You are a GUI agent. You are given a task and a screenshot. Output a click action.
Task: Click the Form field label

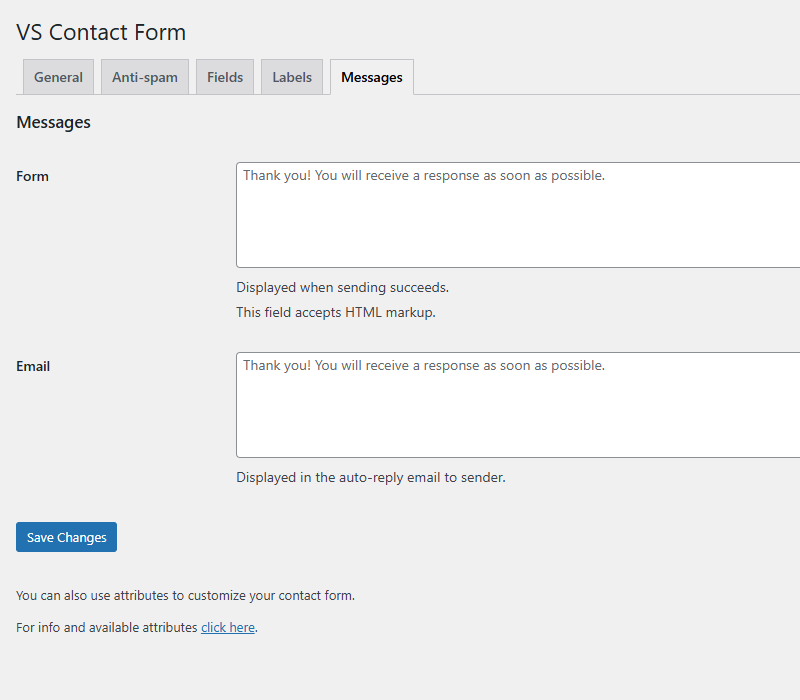pyautogui.click(x=32, y=176)
